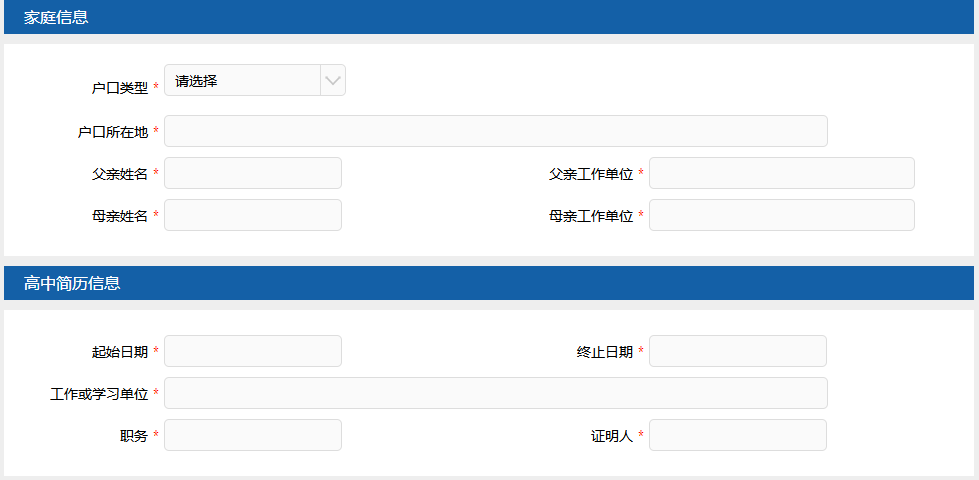Image resolution: width=979 pixels, height=480 pixels.
Task: Click the 户口类型 label
Action: point(120,88)
